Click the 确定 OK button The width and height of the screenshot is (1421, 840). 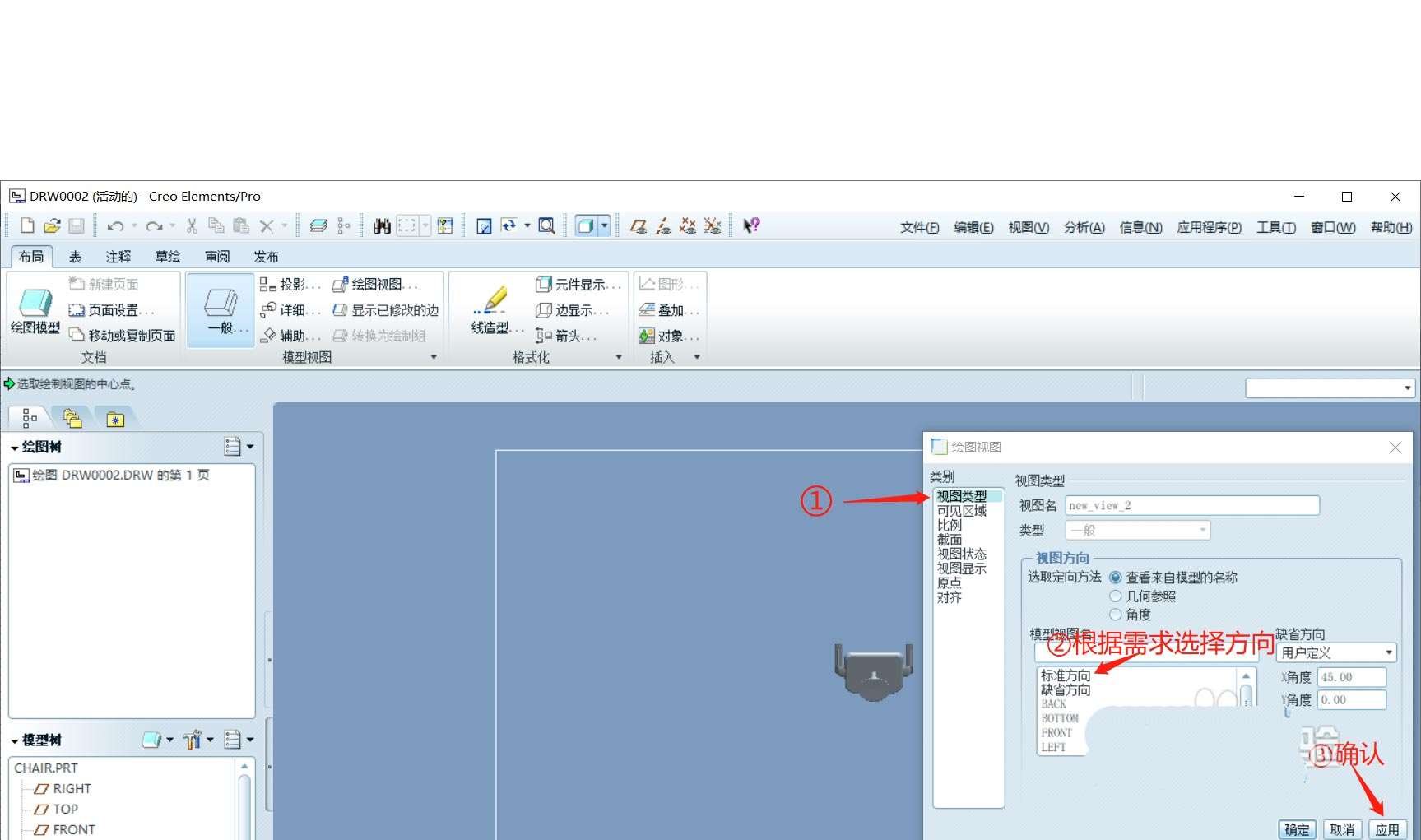1297,829
